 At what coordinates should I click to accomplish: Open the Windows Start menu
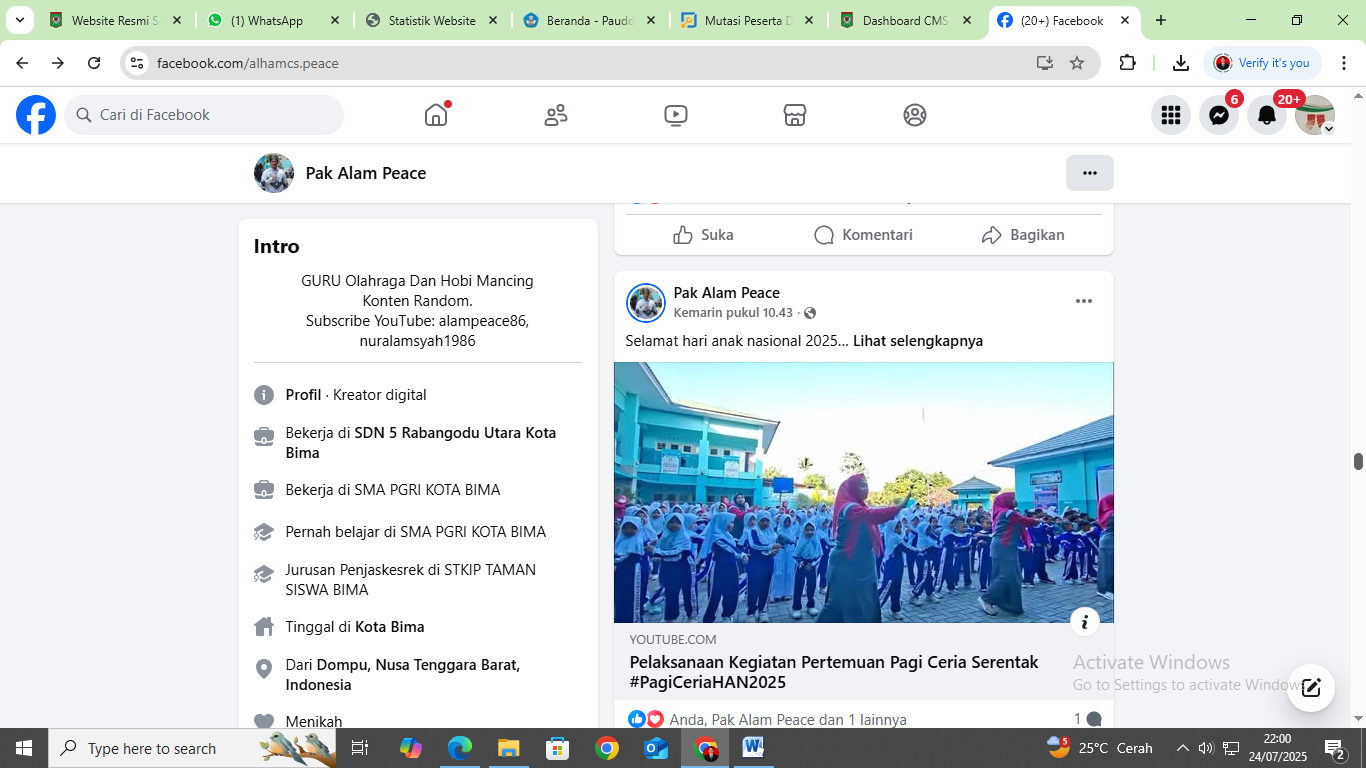tap(24, 748)
